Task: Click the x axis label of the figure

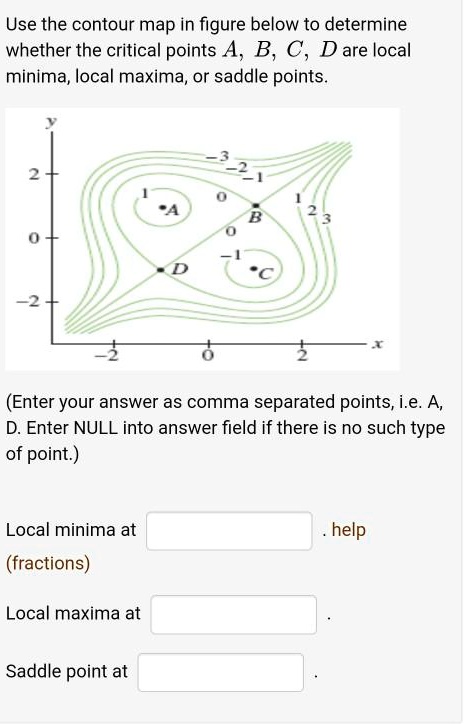Action: (x=378, y=344)
